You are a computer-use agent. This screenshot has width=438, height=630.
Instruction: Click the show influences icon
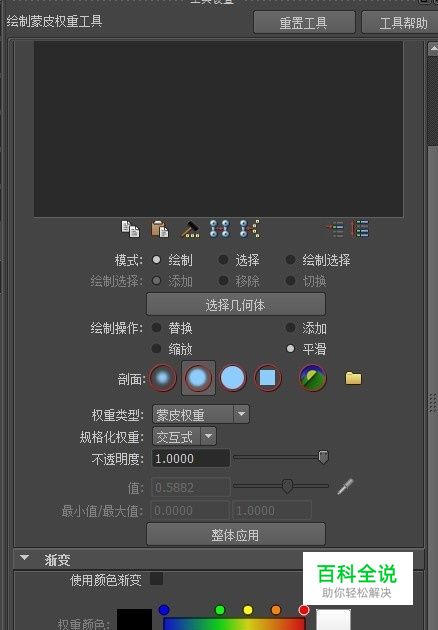pos(250,229)
